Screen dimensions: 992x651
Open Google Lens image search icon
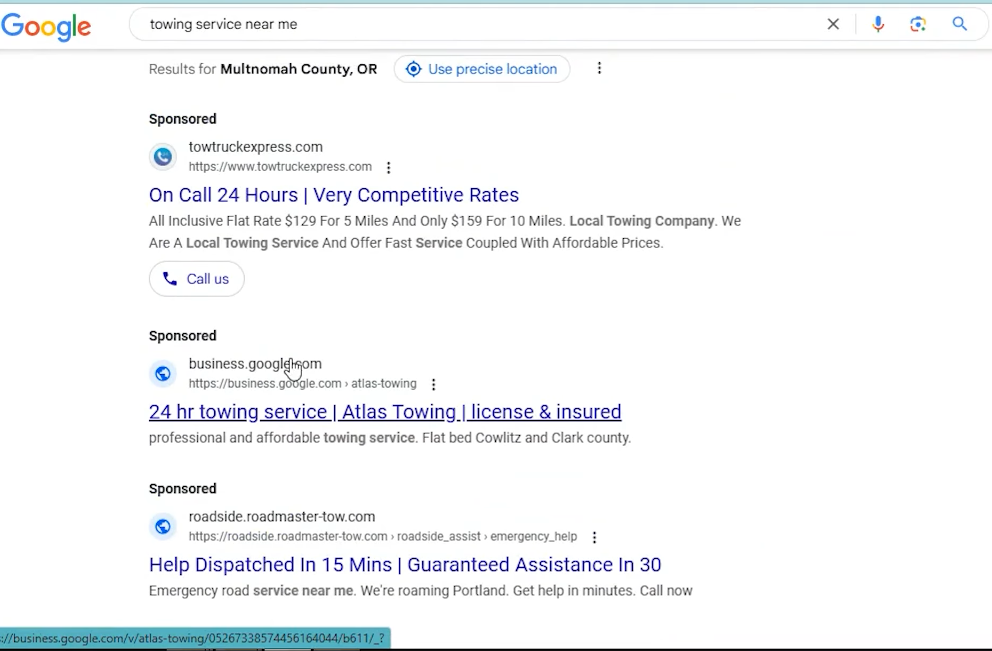(918, 24)
